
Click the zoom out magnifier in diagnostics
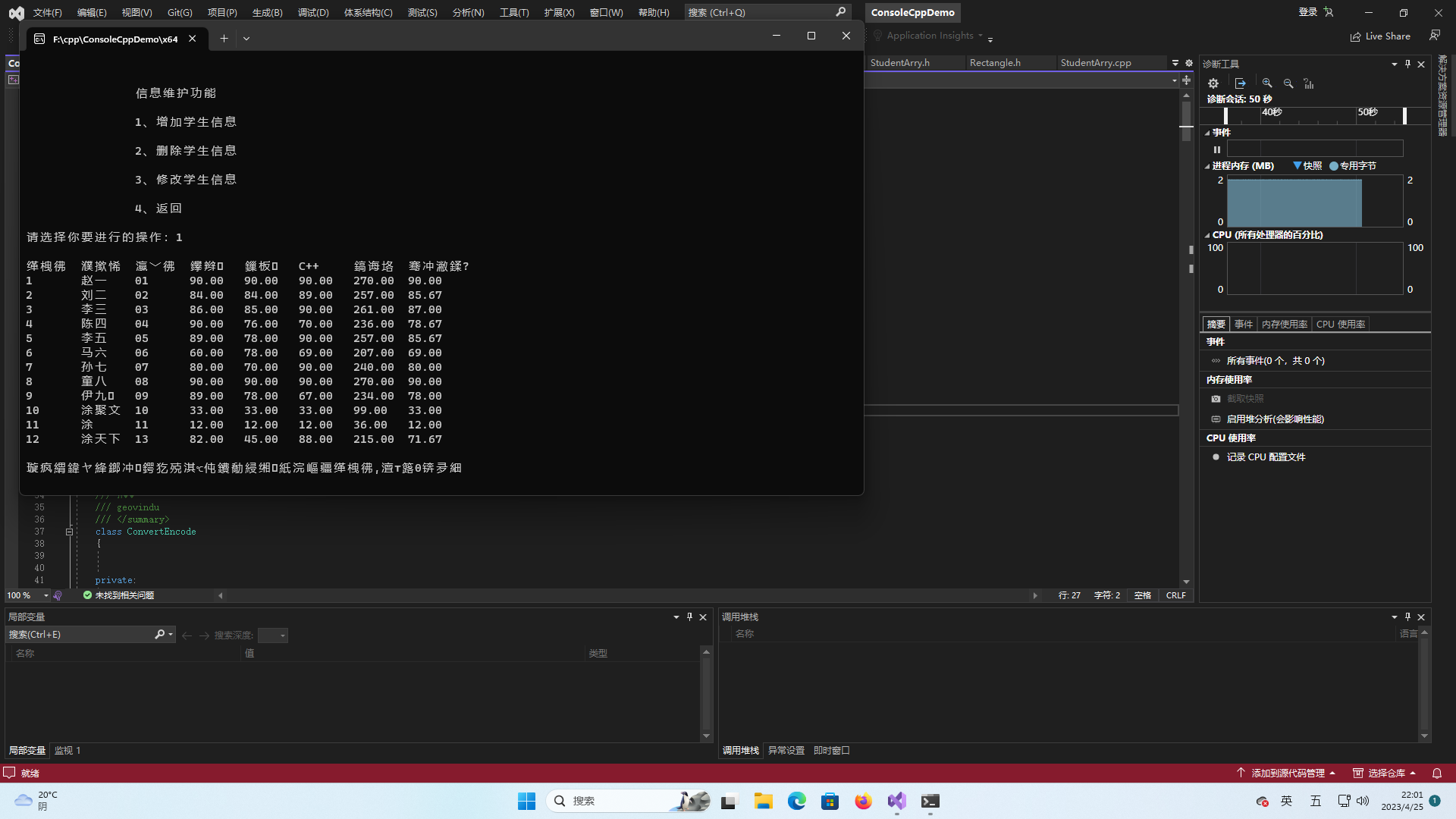coord(1288,83)
